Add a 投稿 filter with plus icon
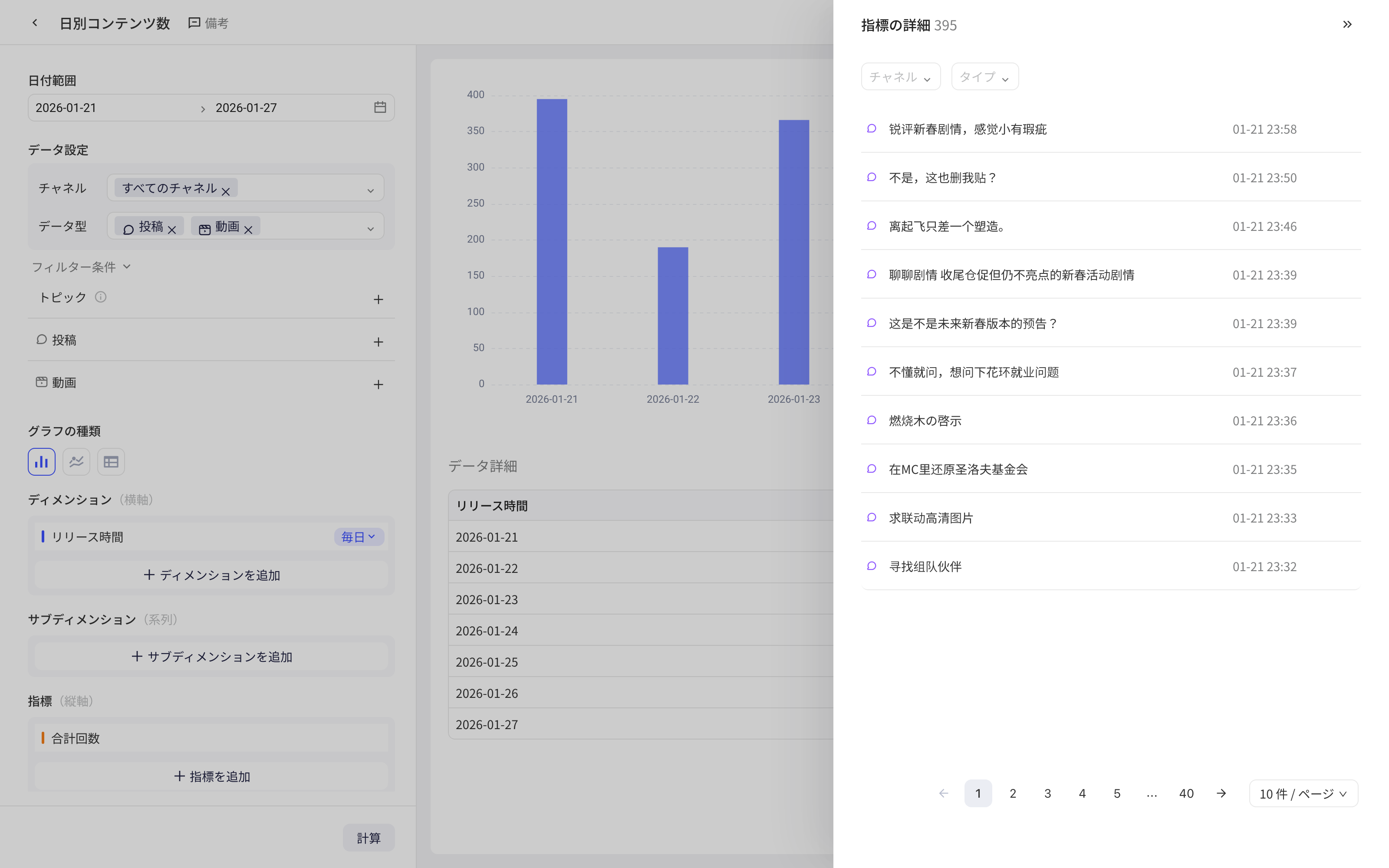The image size is (1389, 868). click(378, 342)
